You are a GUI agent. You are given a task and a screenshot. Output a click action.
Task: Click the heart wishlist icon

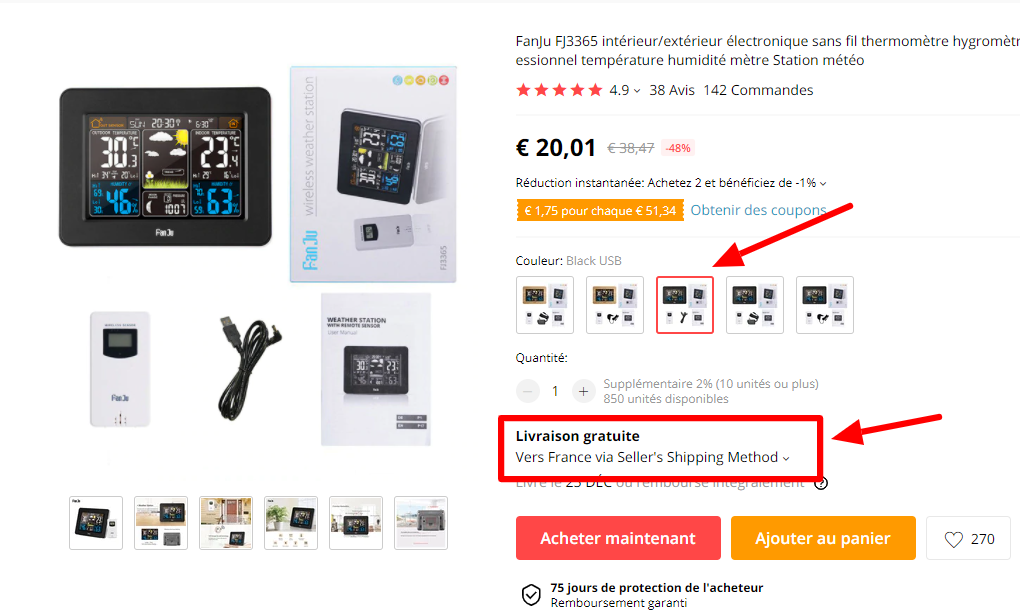[953, 539]
